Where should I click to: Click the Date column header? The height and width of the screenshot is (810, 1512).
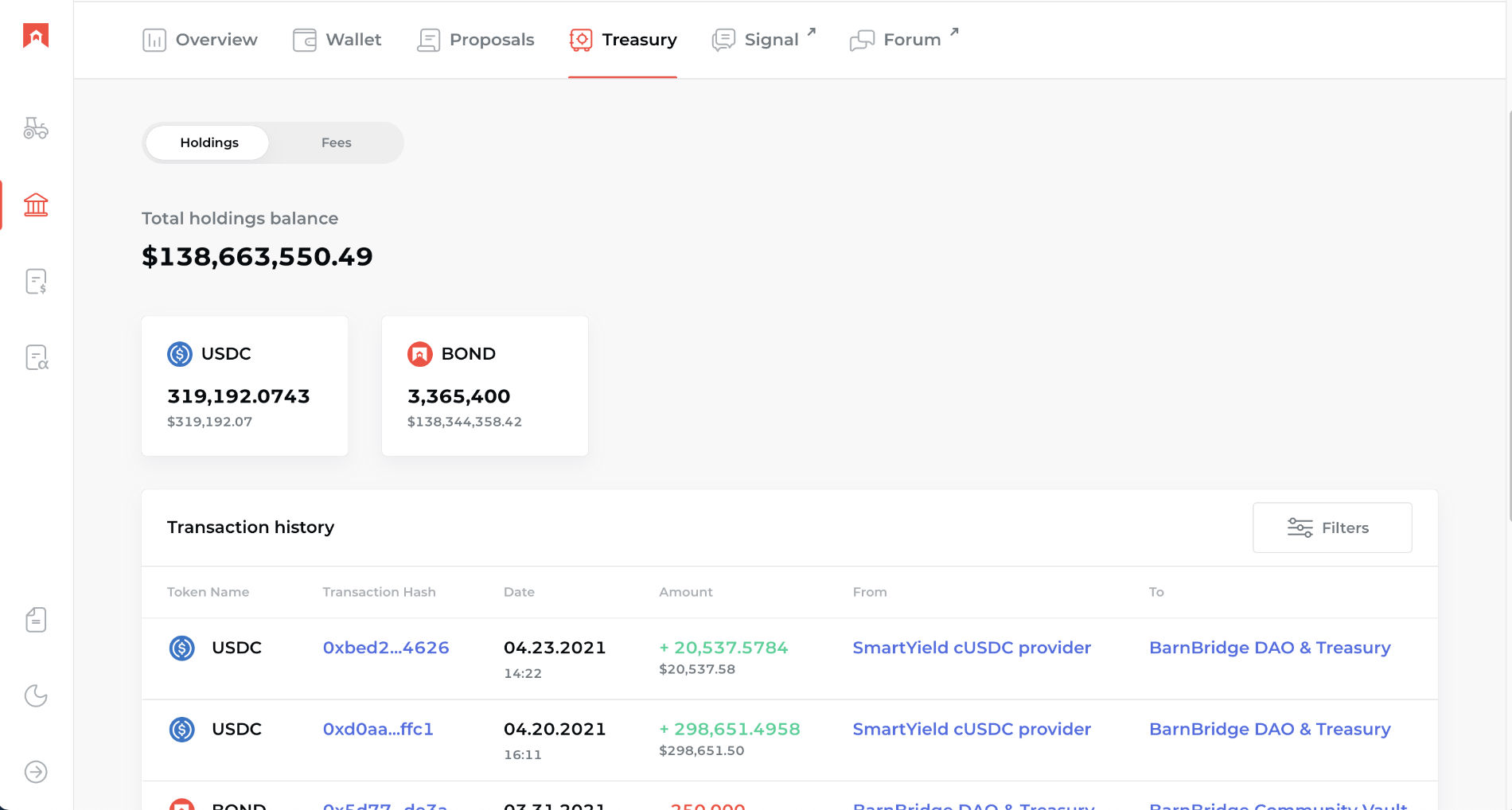tap(519, 592)
